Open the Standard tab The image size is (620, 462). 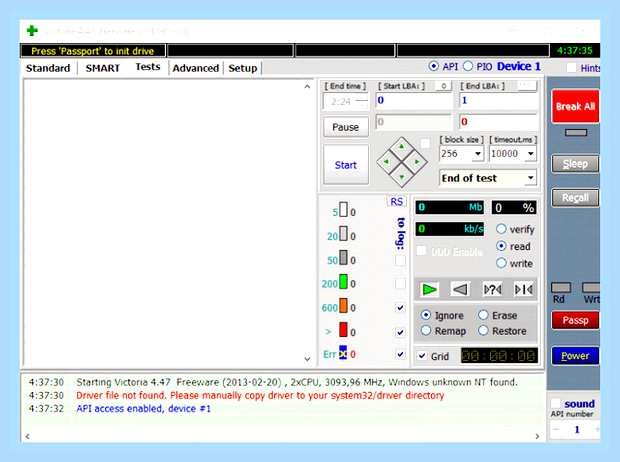[x=48, y=68]
